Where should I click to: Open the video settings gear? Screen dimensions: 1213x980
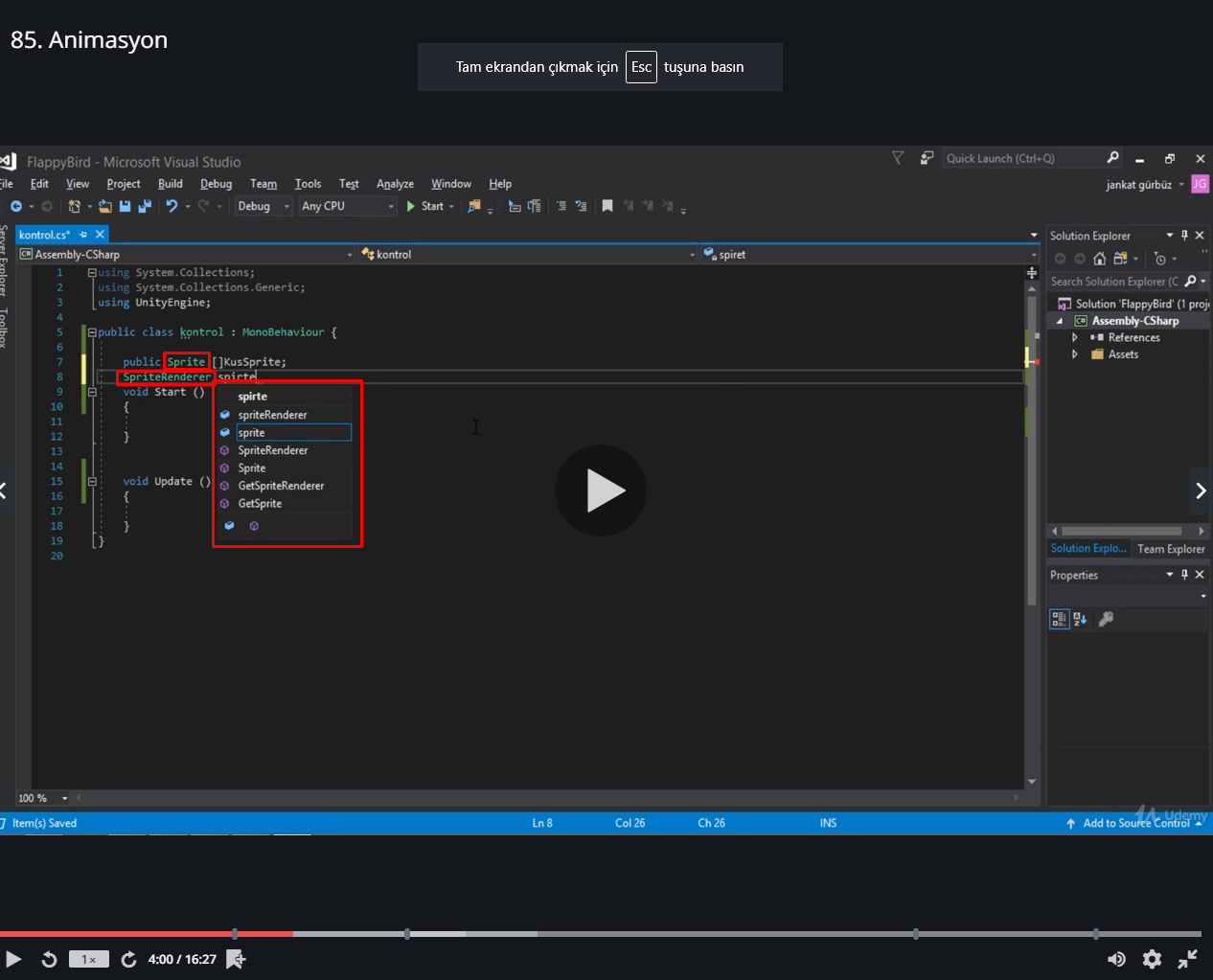(1153, 959)
